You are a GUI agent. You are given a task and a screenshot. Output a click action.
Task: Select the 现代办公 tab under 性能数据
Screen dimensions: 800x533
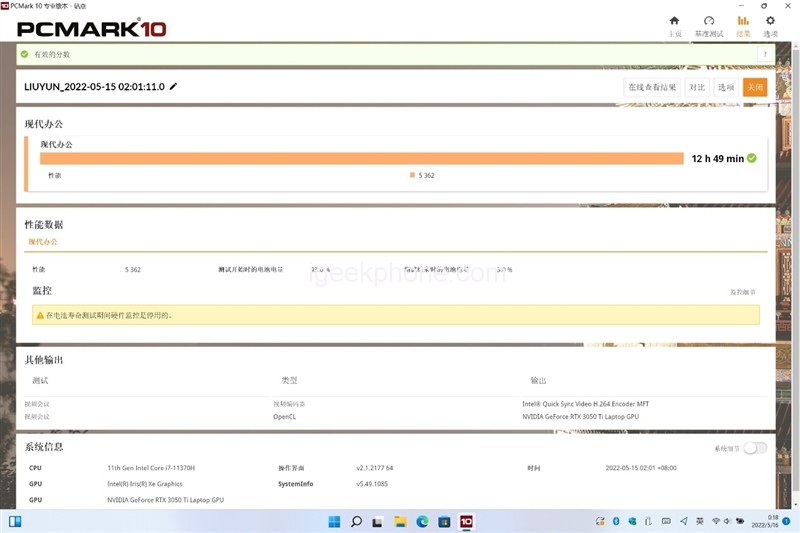click(42, 242)
